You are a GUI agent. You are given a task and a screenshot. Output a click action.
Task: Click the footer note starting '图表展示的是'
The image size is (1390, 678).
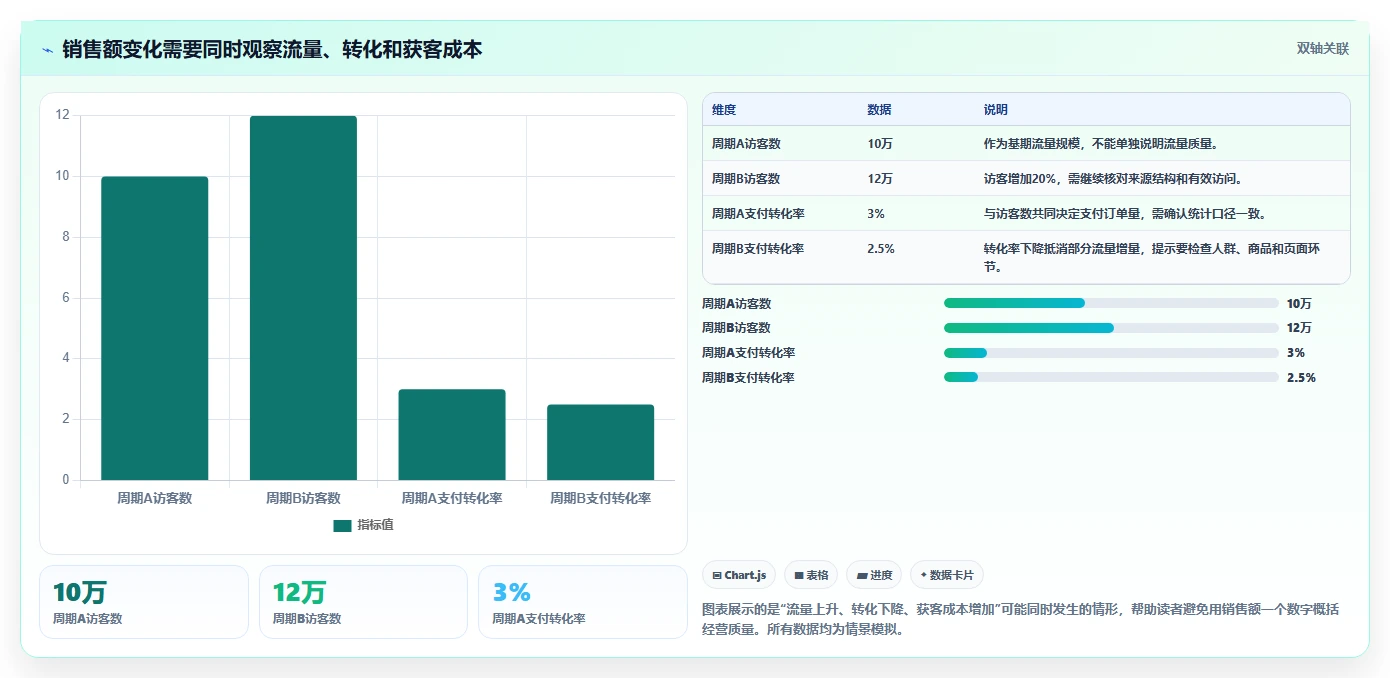pos(1021,620)
